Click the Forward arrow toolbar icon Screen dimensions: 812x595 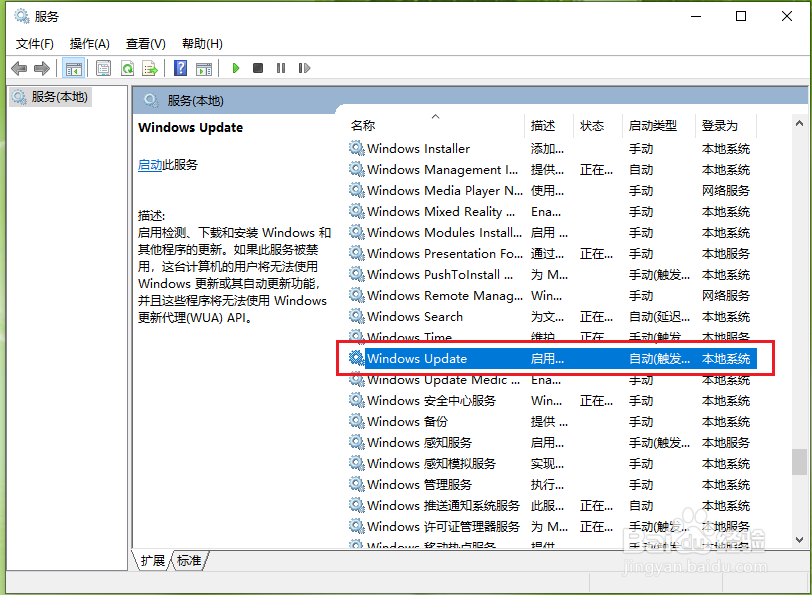[x=41, y=68]
